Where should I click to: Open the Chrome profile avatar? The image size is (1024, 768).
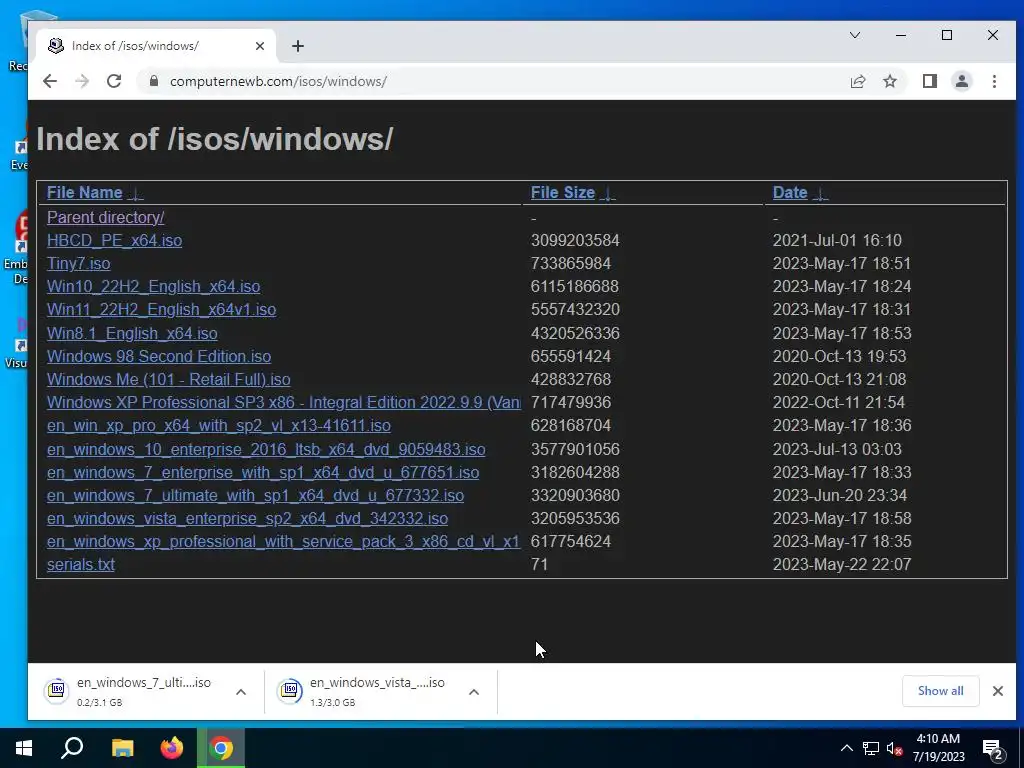pos(961,81)
